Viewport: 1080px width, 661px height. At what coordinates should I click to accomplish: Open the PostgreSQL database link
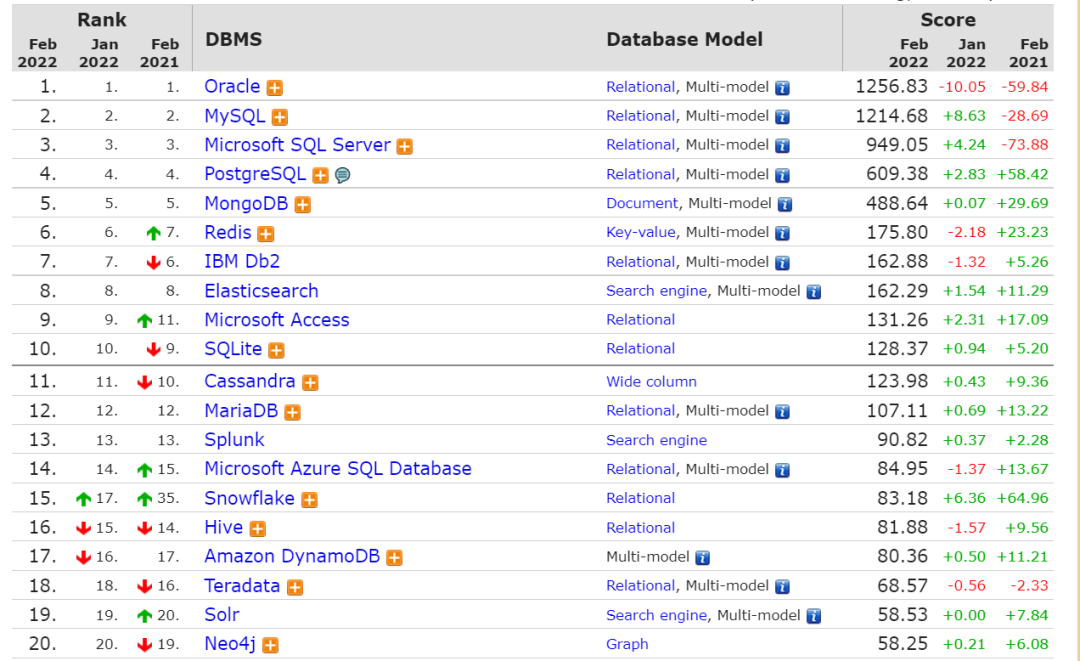pos(254,174)
